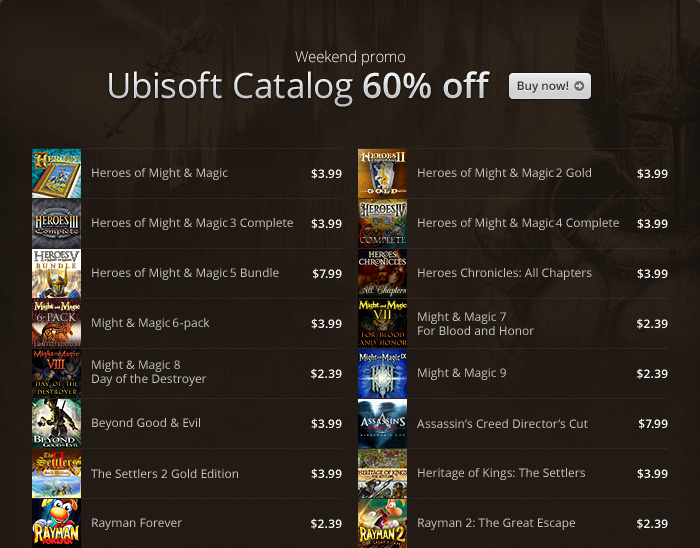
Task: Open Heroes Chronicles All Chapters cover image
Action: tap(383, 274)
